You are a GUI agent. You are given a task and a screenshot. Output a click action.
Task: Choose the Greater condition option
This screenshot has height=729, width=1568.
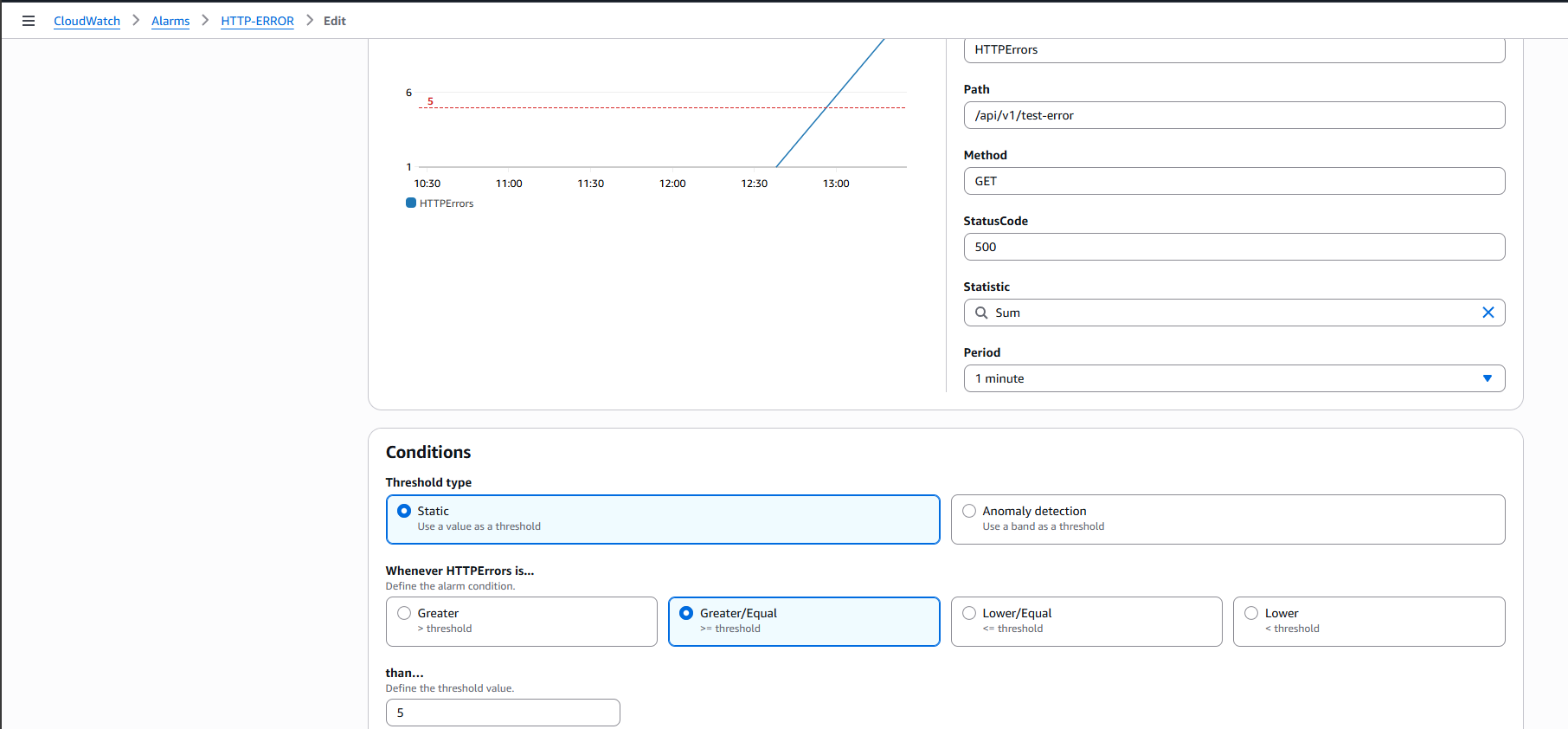click(404, 614)
